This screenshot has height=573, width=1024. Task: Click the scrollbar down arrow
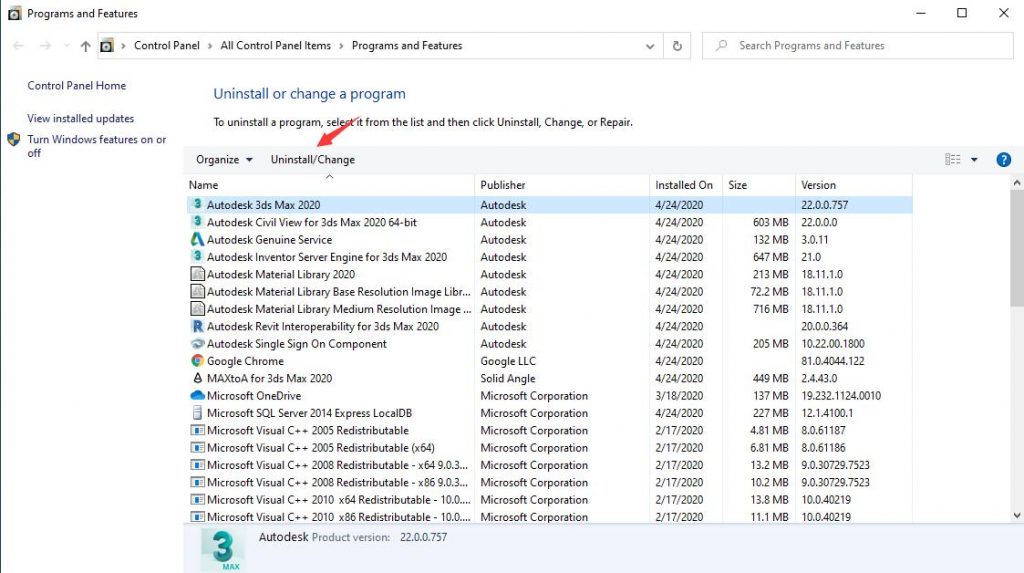click(1017, 515)
